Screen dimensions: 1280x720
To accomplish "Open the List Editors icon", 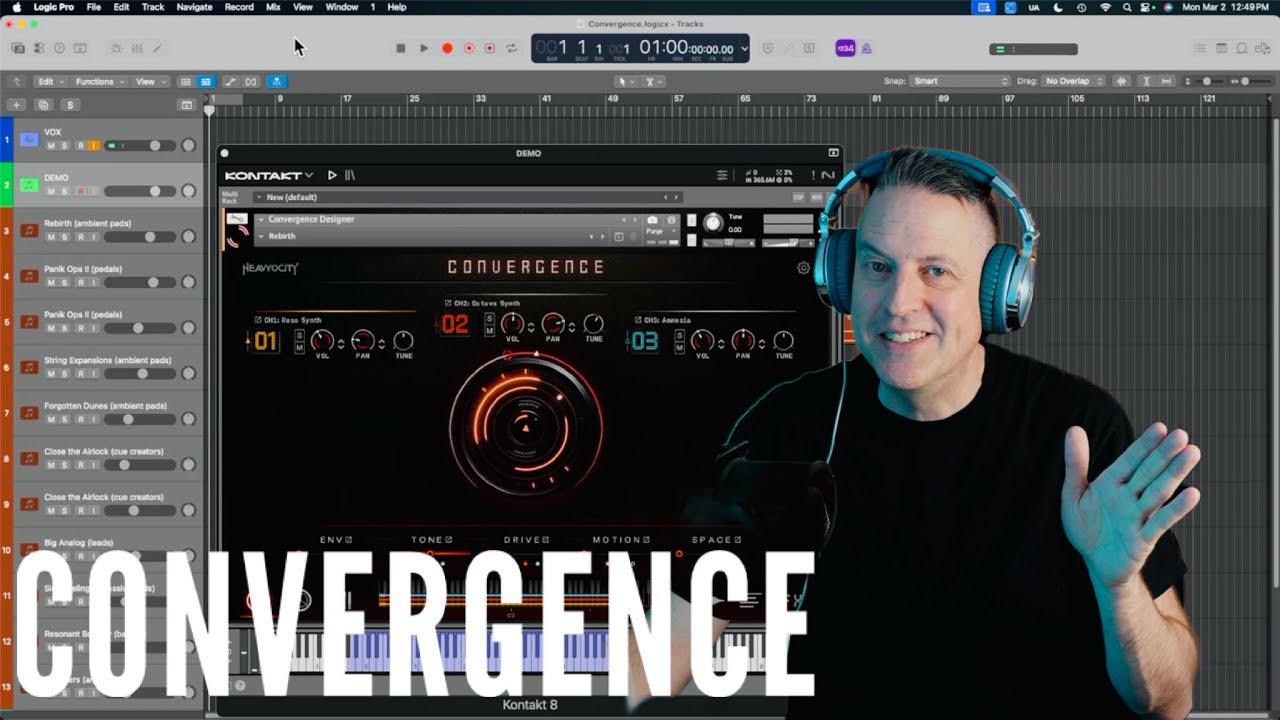I will pyautogui.click(x=1201, y=48).
